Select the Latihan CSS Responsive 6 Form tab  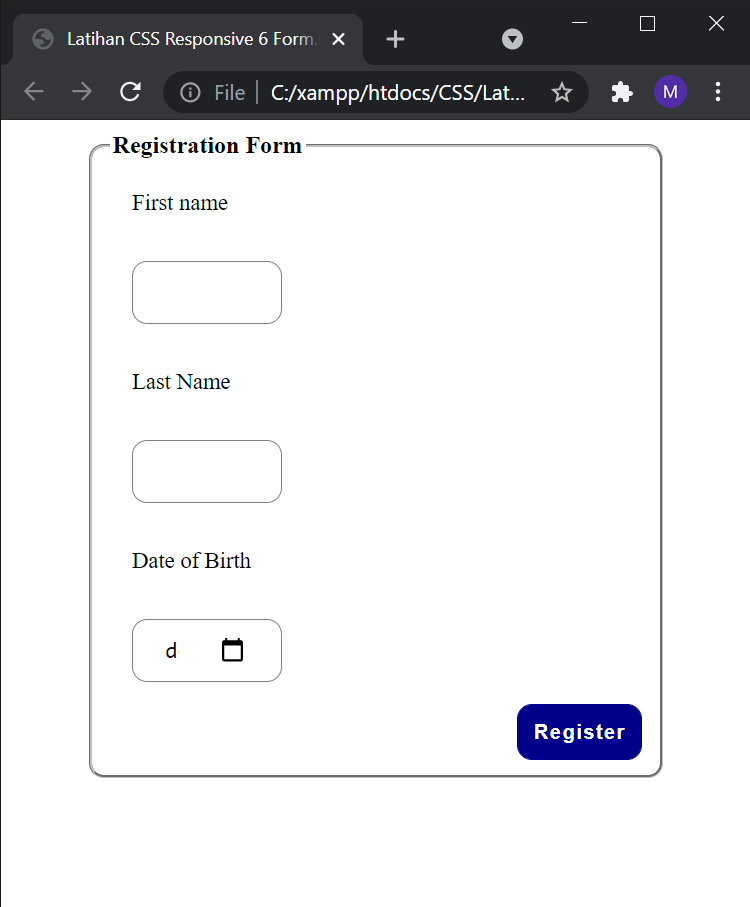[189, 39]
